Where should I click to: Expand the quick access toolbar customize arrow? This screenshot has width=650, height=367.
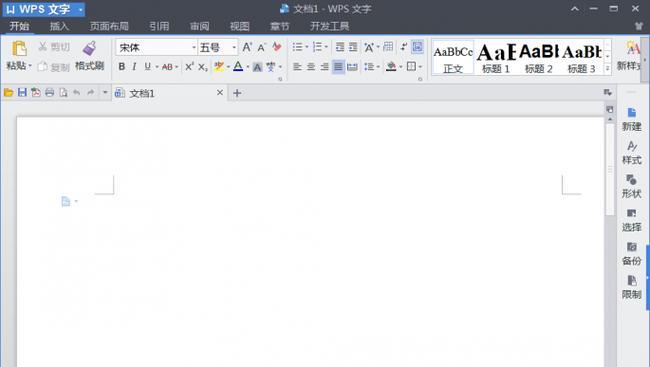pyautogui.click(x=105, y=92)
